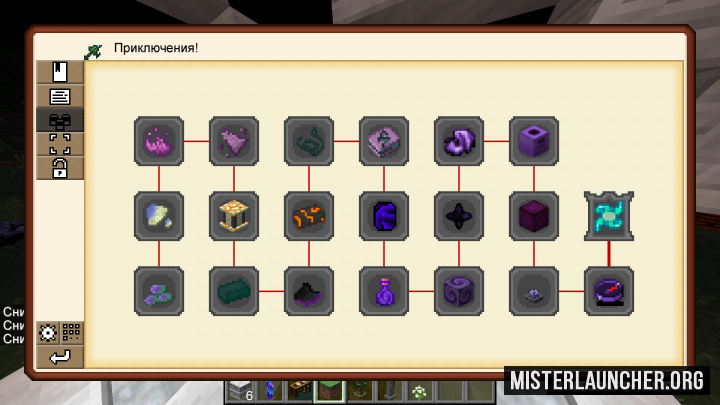Select grass block hotbar slot
Viewport: 720px width, 405px height.
(329, 392)
